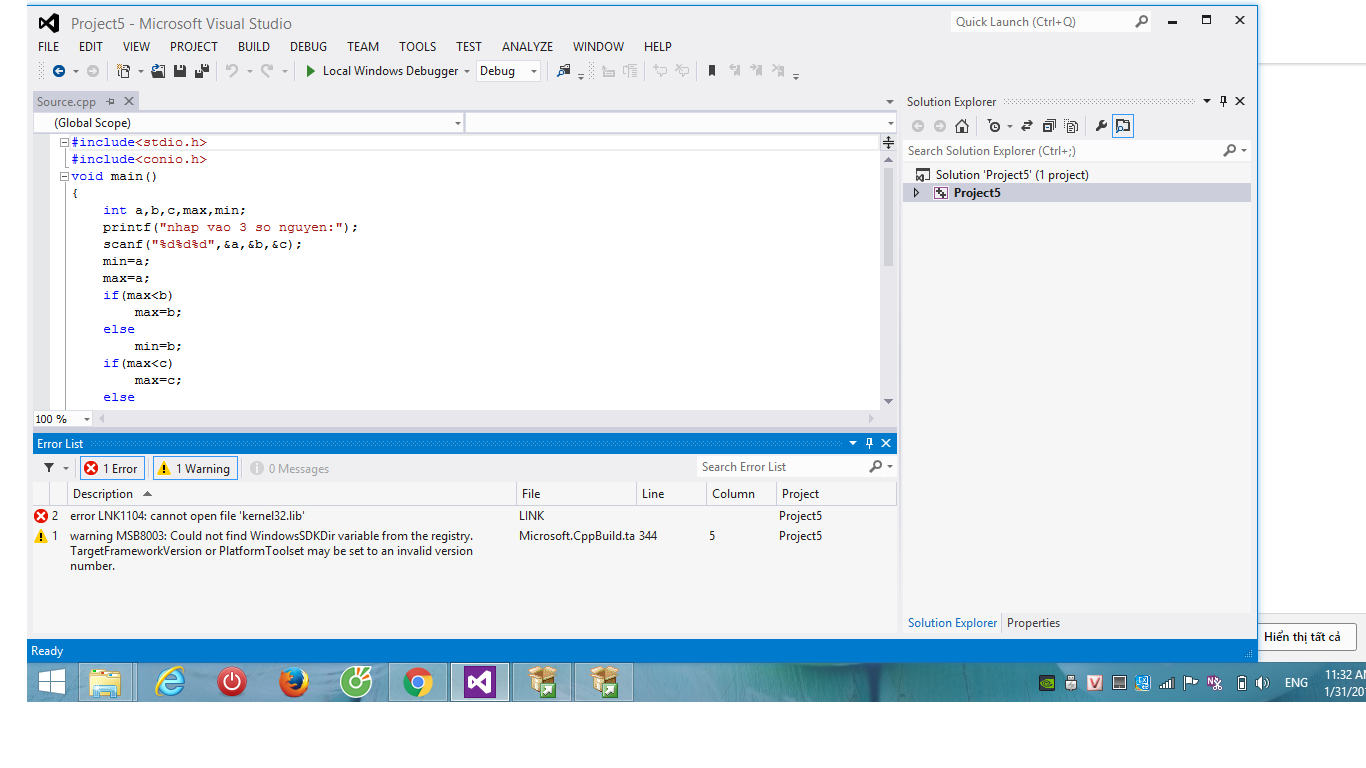Screen dimensions: 1366x768
Task: Expand the Project5 tree node
Action: [x=916, y=193]
